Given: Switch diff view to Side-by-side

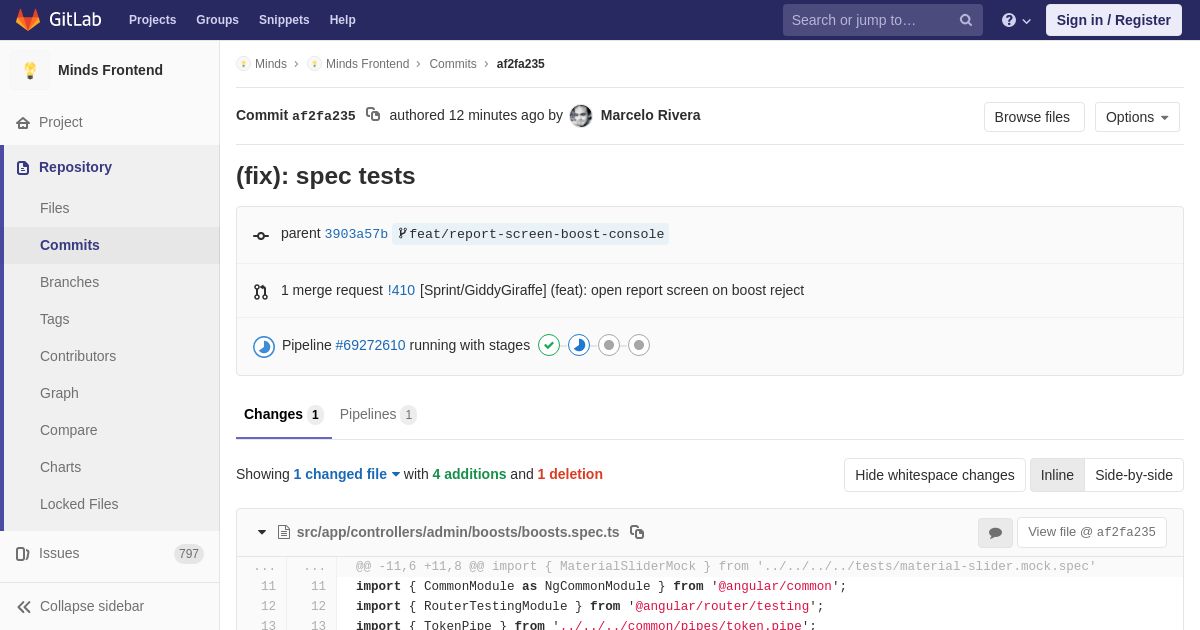Looking at the screenshot, I should point(1133,475).
